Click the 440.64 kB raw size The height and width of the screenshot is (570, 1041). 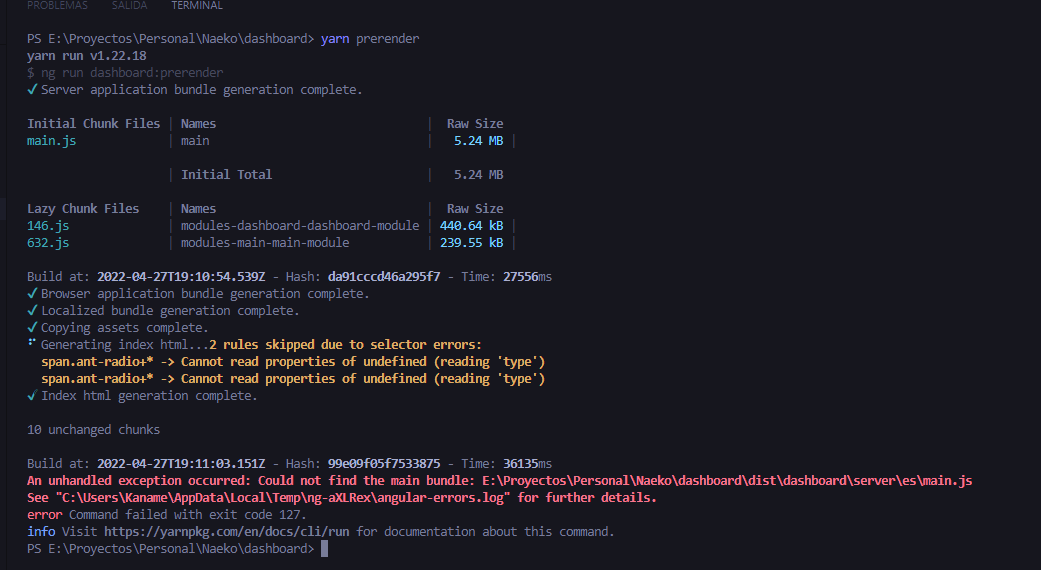(x=471, y=226)
